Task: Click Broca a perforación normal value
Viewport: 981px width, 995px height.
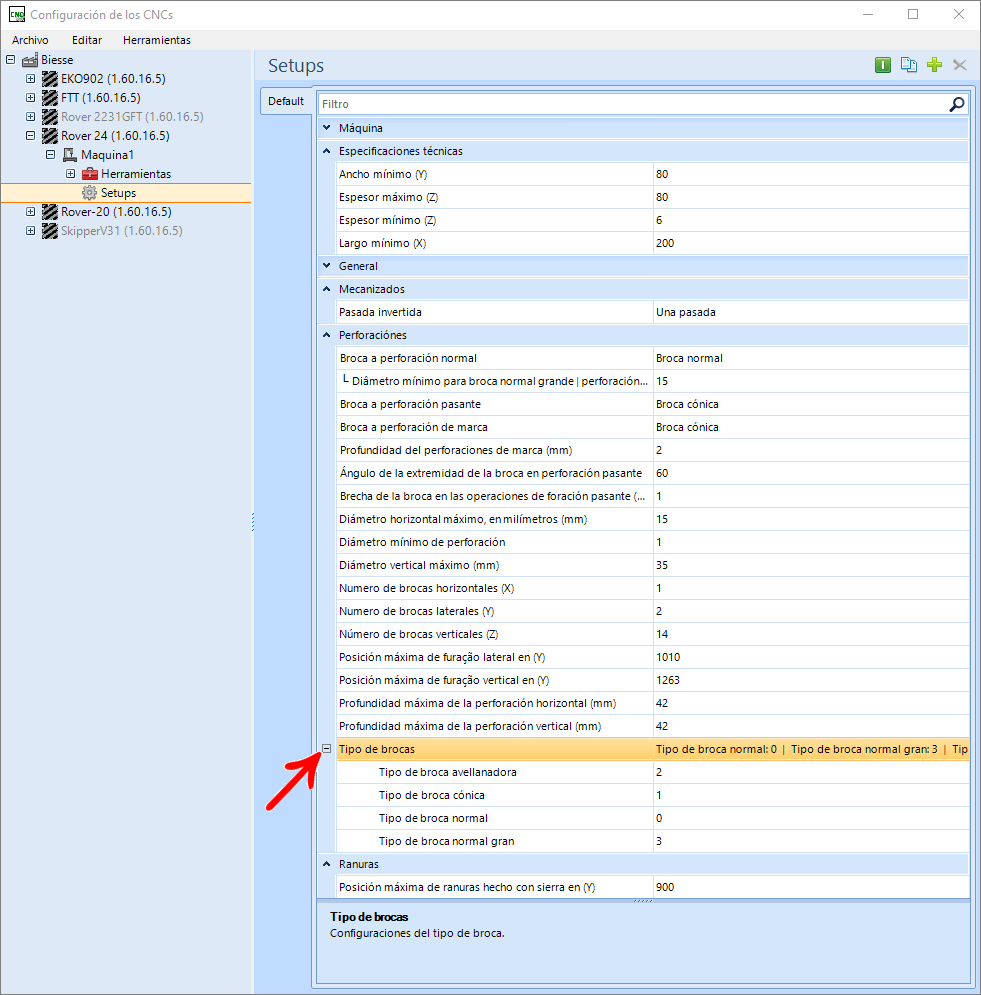Action: (x=811, y=358)
